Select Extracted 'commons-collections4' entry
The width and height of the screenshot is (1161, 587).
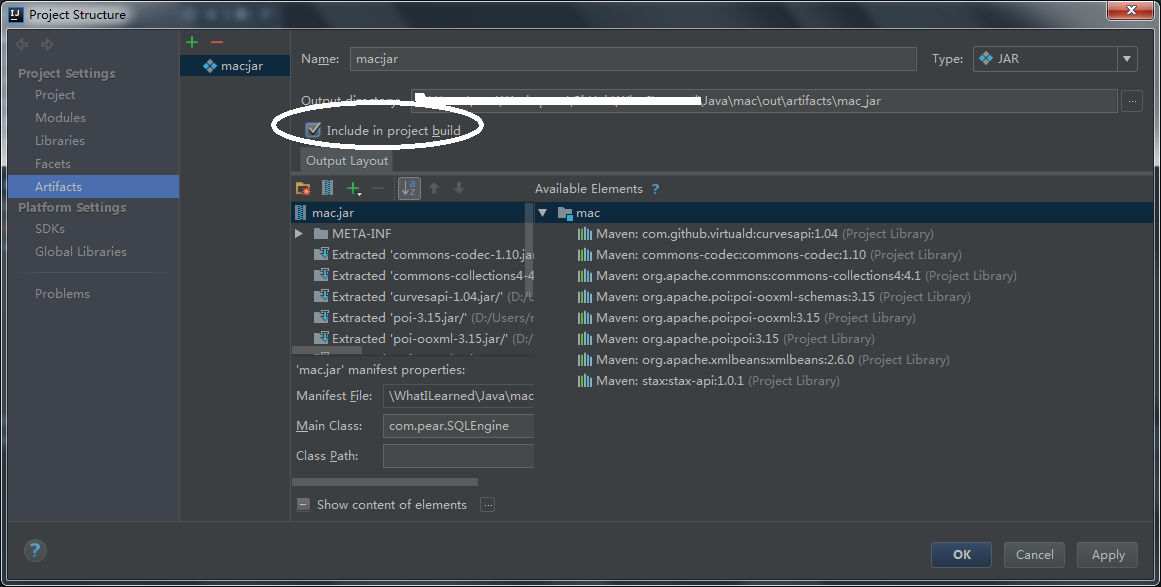(423, 275)
